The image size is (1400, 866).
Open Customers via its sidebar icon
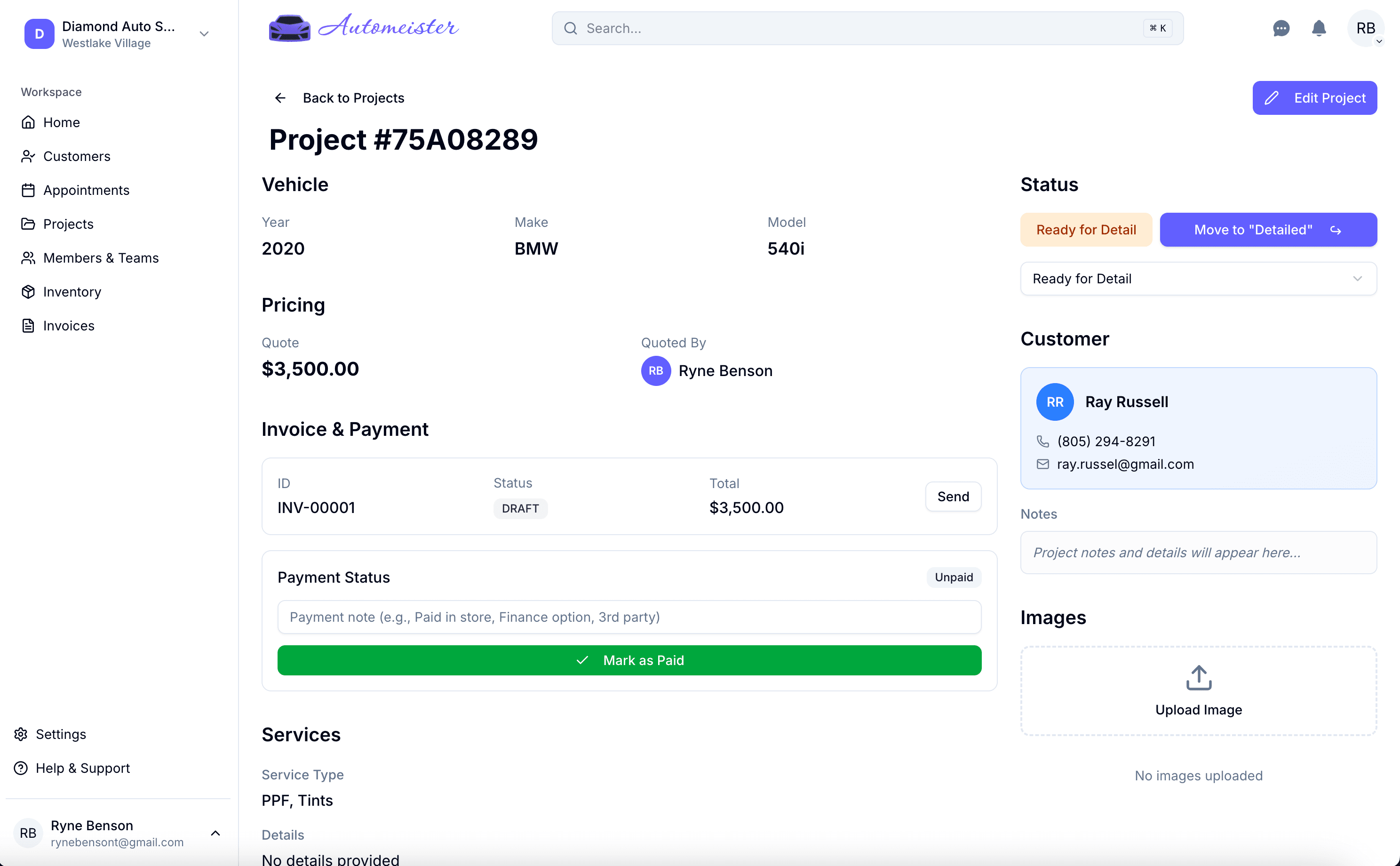[28, 156]
